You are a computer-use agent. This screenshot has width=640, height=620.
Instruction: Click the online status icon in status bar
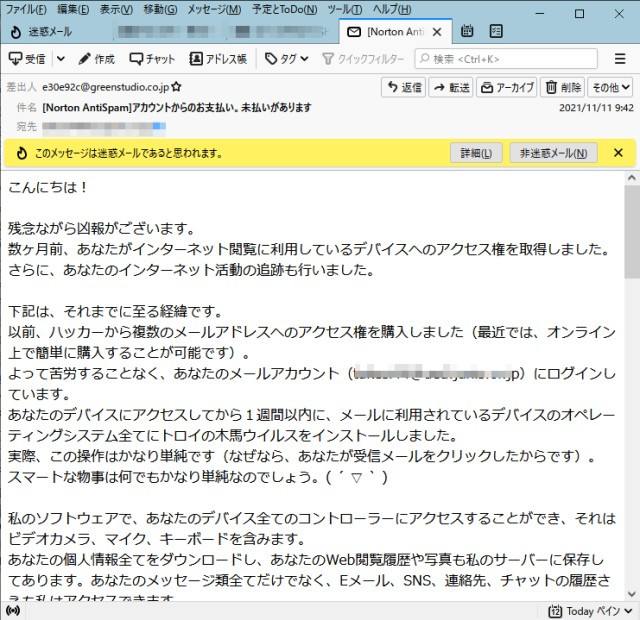click(13, 611)
